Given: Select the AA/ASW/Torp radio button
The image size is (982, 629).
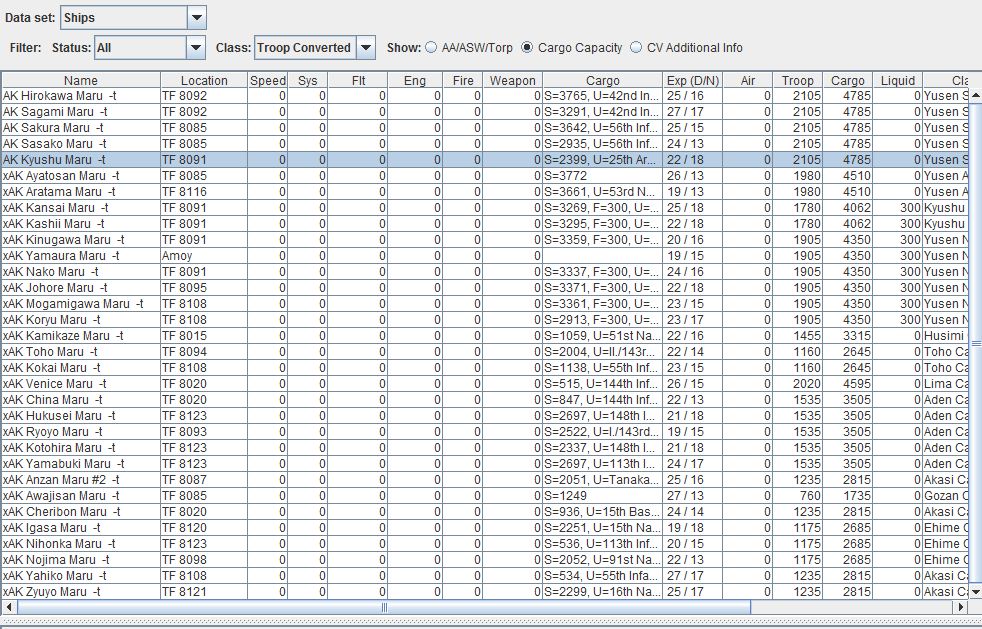Looking at the screenshot, I should [431, 48].
